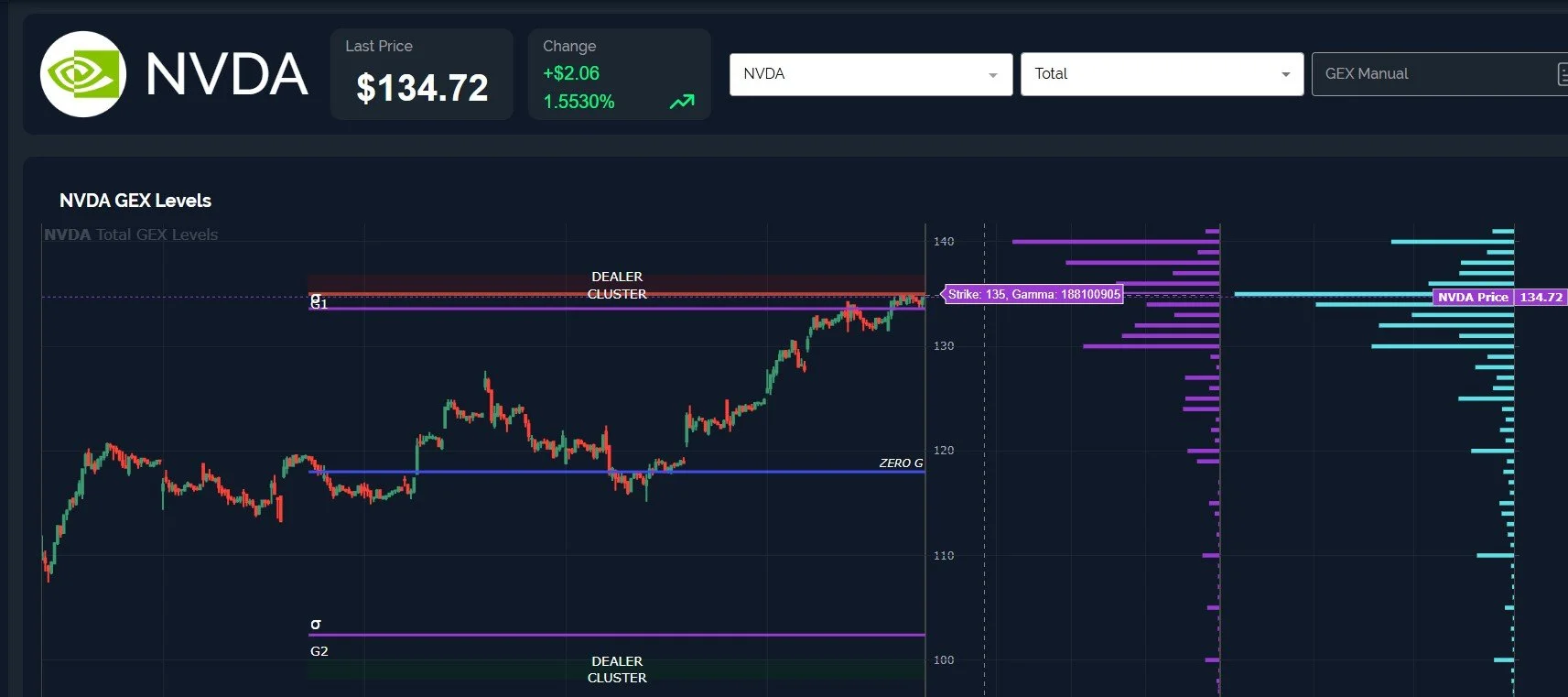Viewport: 1568px width, 697px height.
Task: Click the NVIDIA logo icon
Action: [83, 74]
